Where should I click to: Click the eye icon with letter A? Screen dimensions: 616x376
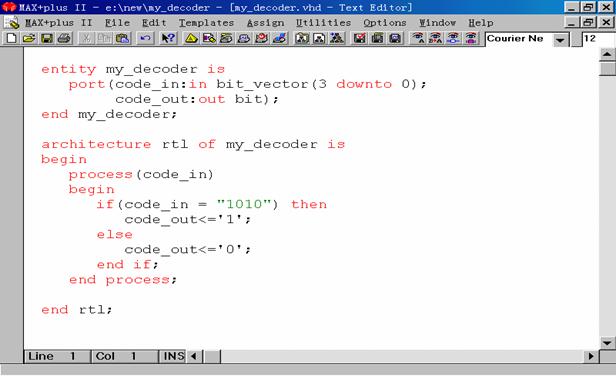[418, 38]
